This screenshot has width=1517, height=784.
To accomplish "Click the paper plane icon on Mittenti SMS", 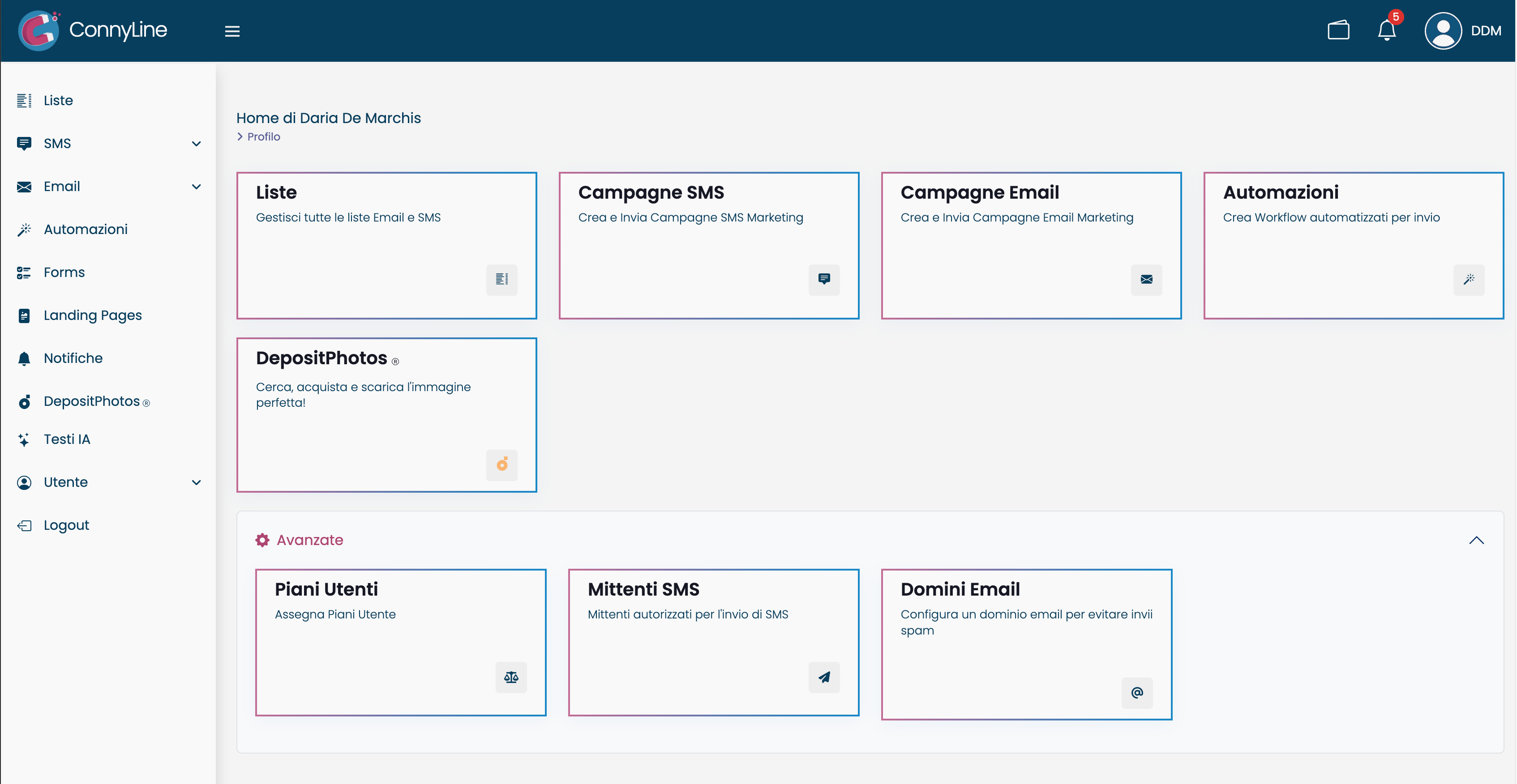I will pyautogui.click(x=824, y=677).
